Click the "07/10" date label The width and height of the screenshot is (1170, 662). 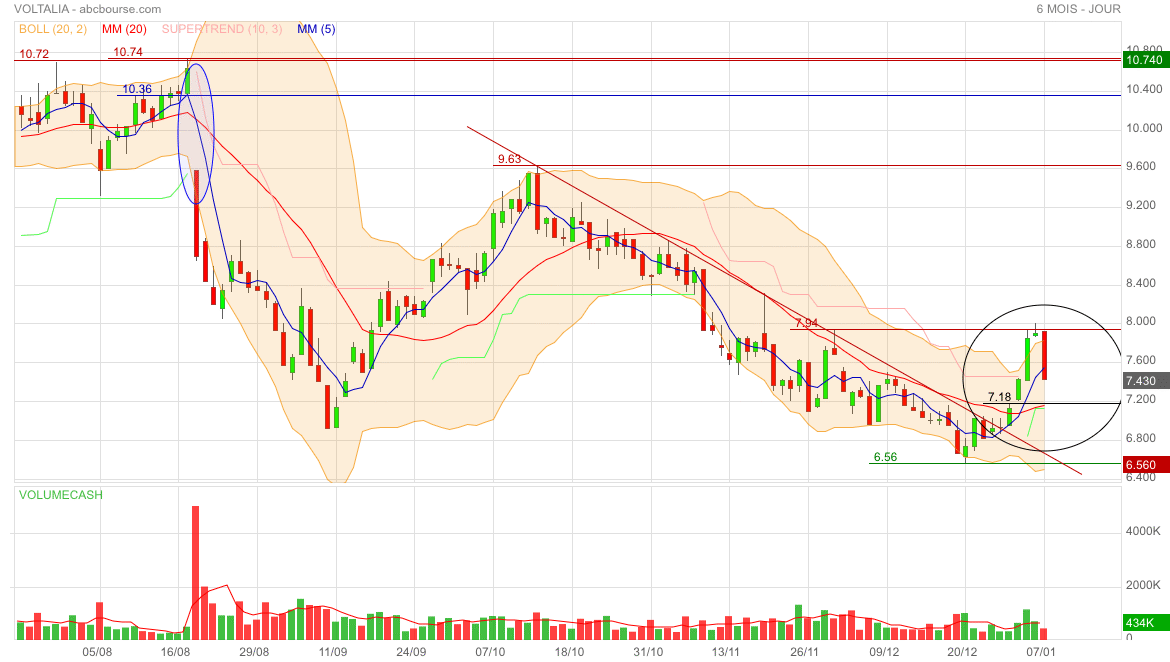point(490,652)
